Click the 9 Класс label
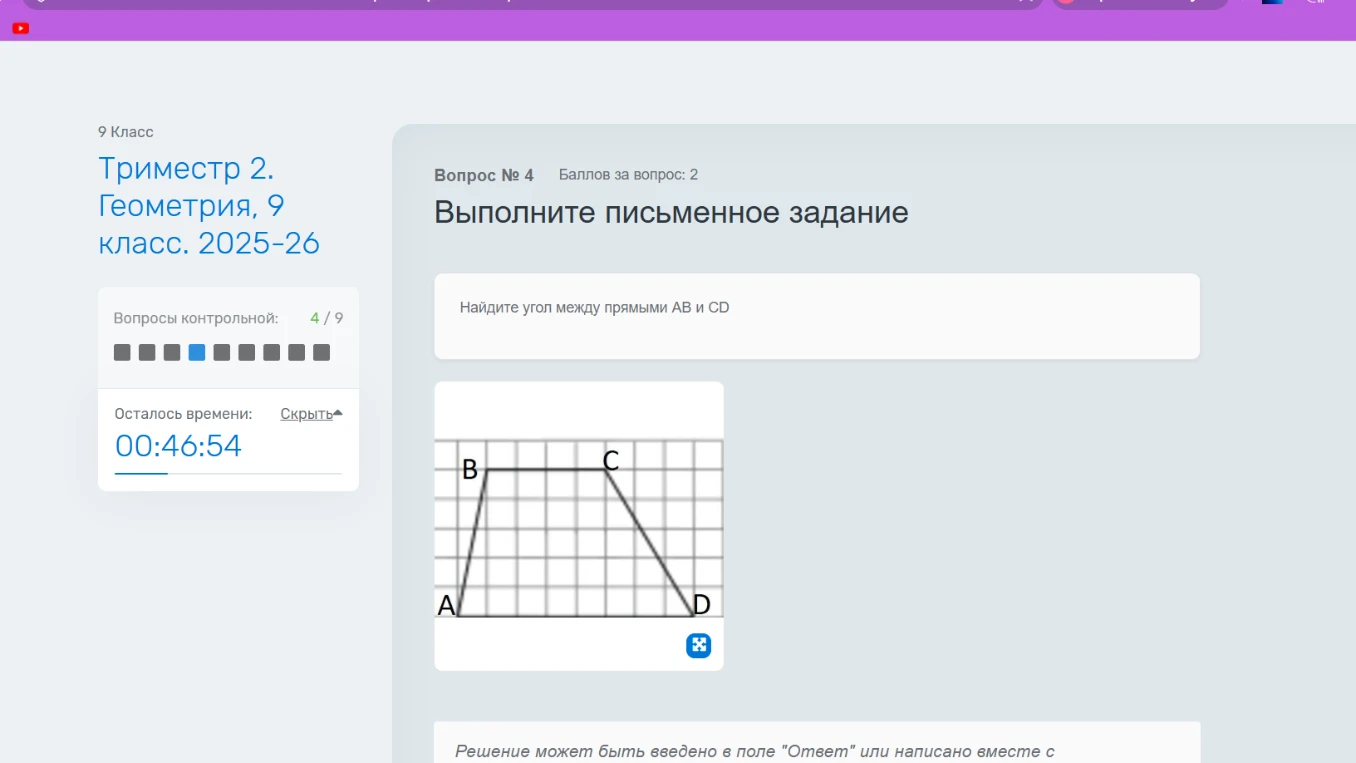 tap(126, 132)
